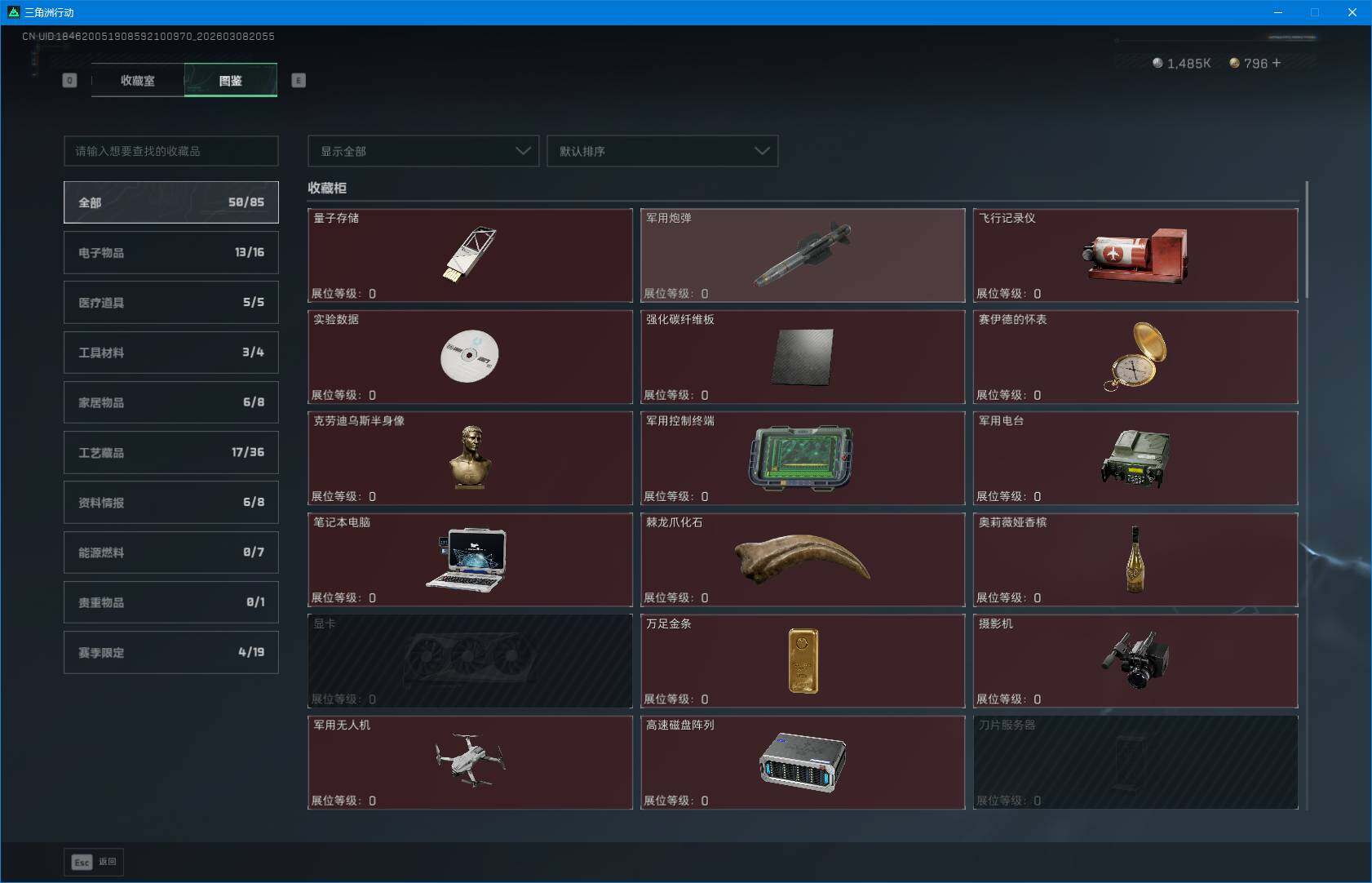Click the game logo in title bar
Viewport: 1372px width, 883px height.
[x=13, y=12]
